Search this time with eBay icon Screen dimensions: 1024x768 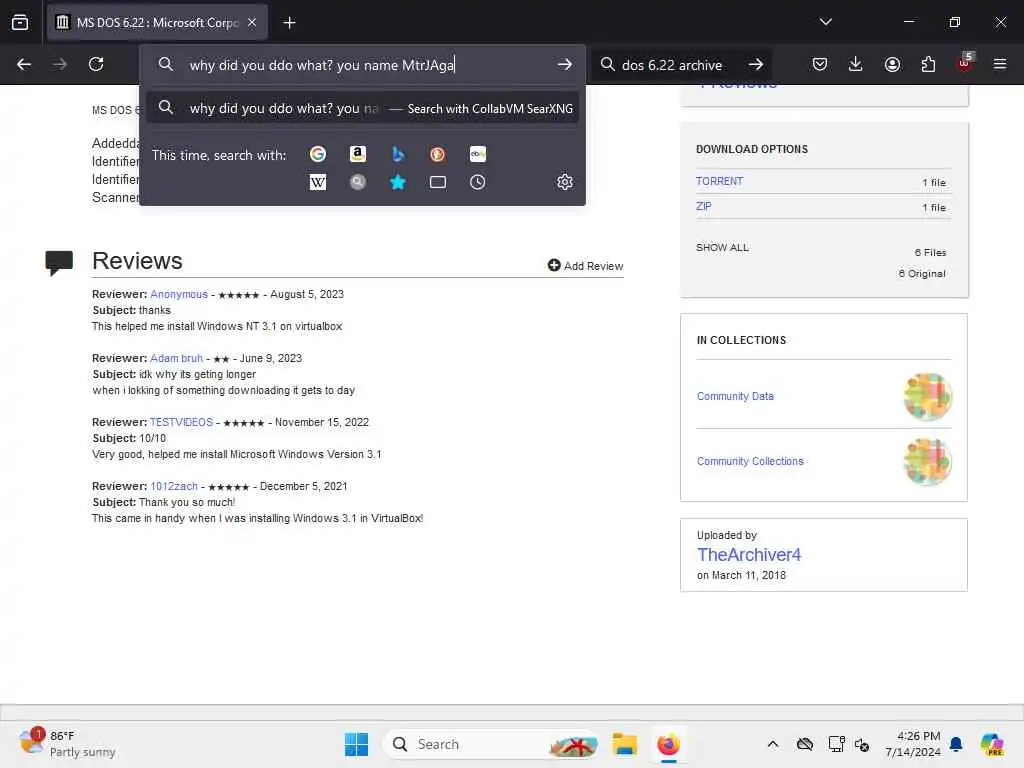pyautogui.click(x=477, y=154)
